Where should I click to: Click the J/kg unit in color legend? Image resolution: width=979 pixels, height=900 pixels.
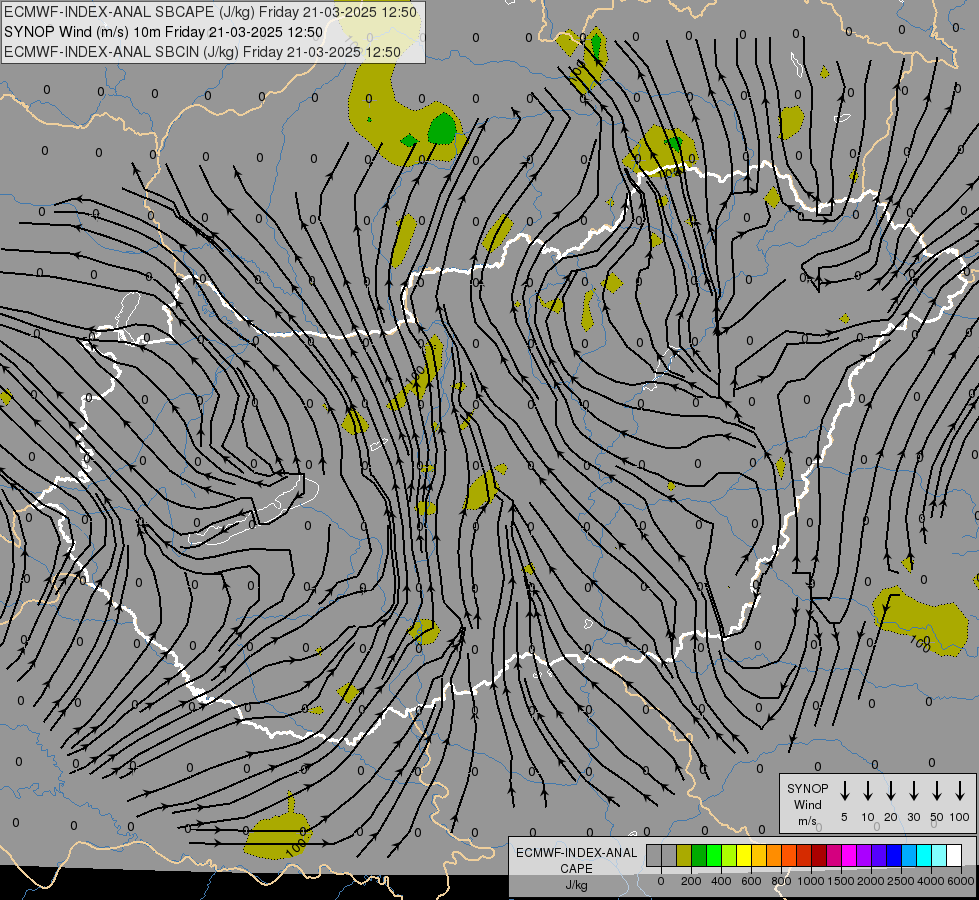(x=576, y=885)
